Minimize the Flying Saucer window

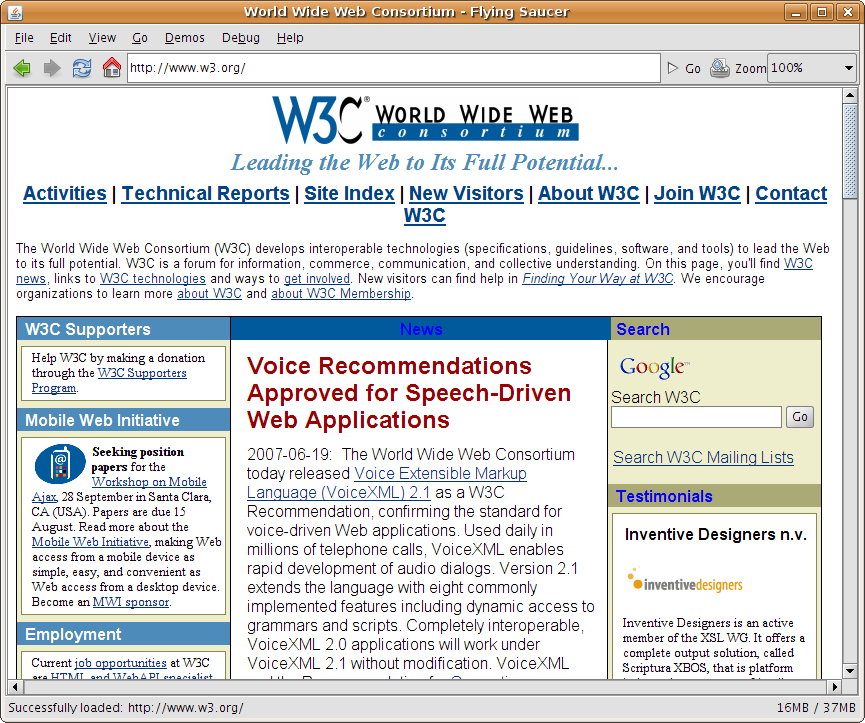(x=795, y=12)
